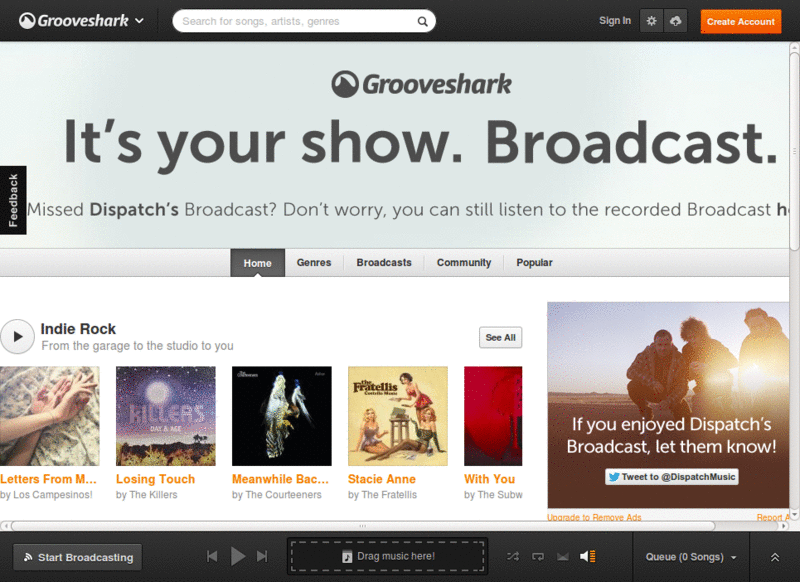Visit artist The Killers link
Viewport: 800px width, 582px height.
tap(154, 495)
